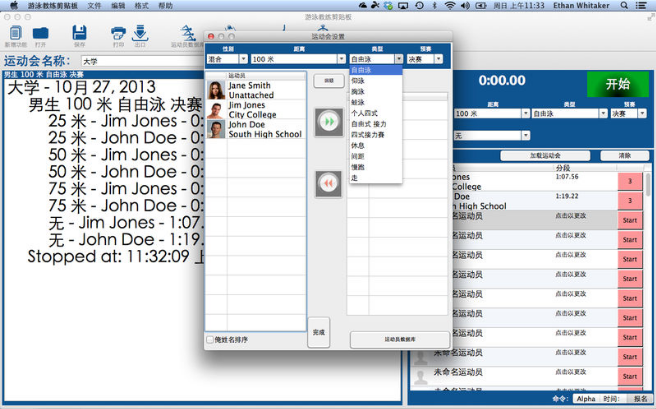Screen dimensions: 656x409
Task: Click the 保存 floppy disk icon
Action: 79,35
